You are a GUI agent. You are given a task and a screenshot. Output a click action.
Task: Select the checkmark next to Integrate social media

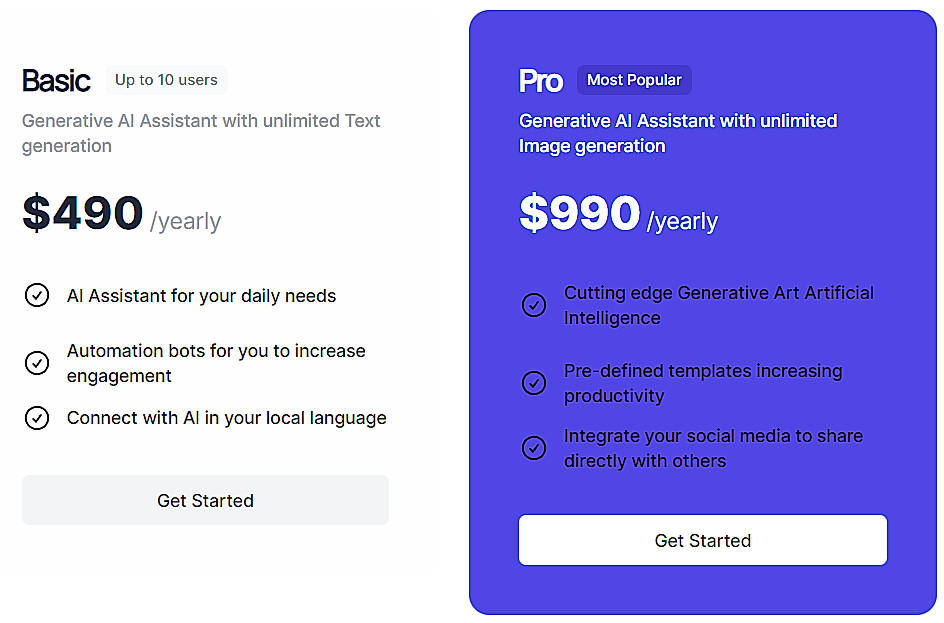[534, 448]
